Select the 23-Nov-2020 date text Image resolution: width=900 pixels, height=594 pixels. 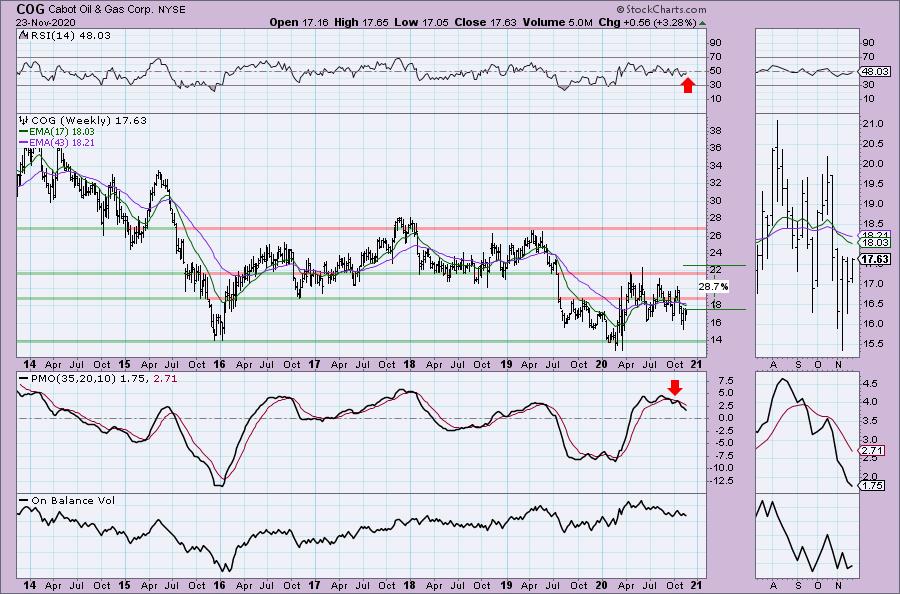click(x=45, y=22)
